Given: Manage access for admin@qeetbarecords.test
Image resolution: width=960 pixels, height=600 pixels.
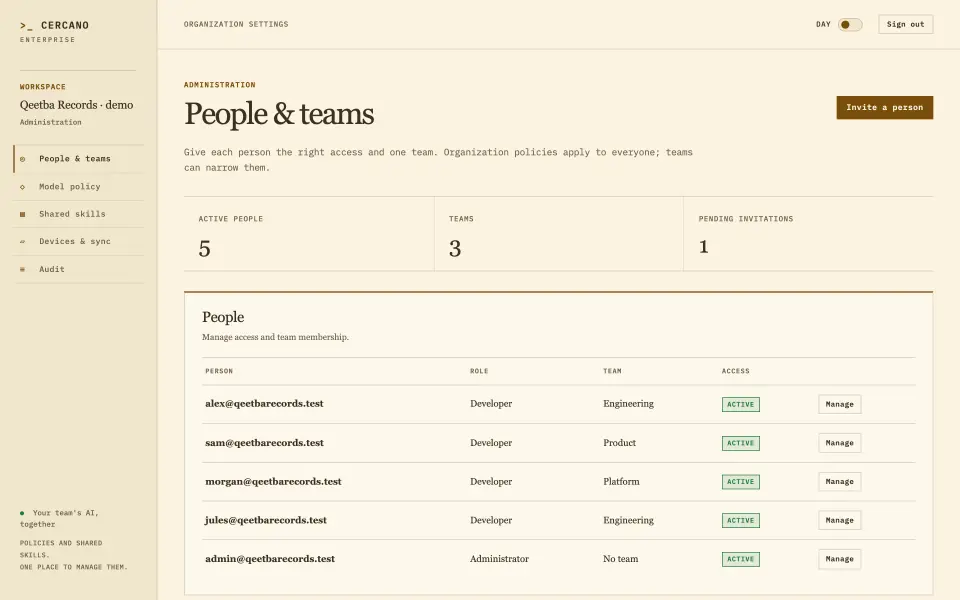Looking at the screenshot, I should (839, 559).
